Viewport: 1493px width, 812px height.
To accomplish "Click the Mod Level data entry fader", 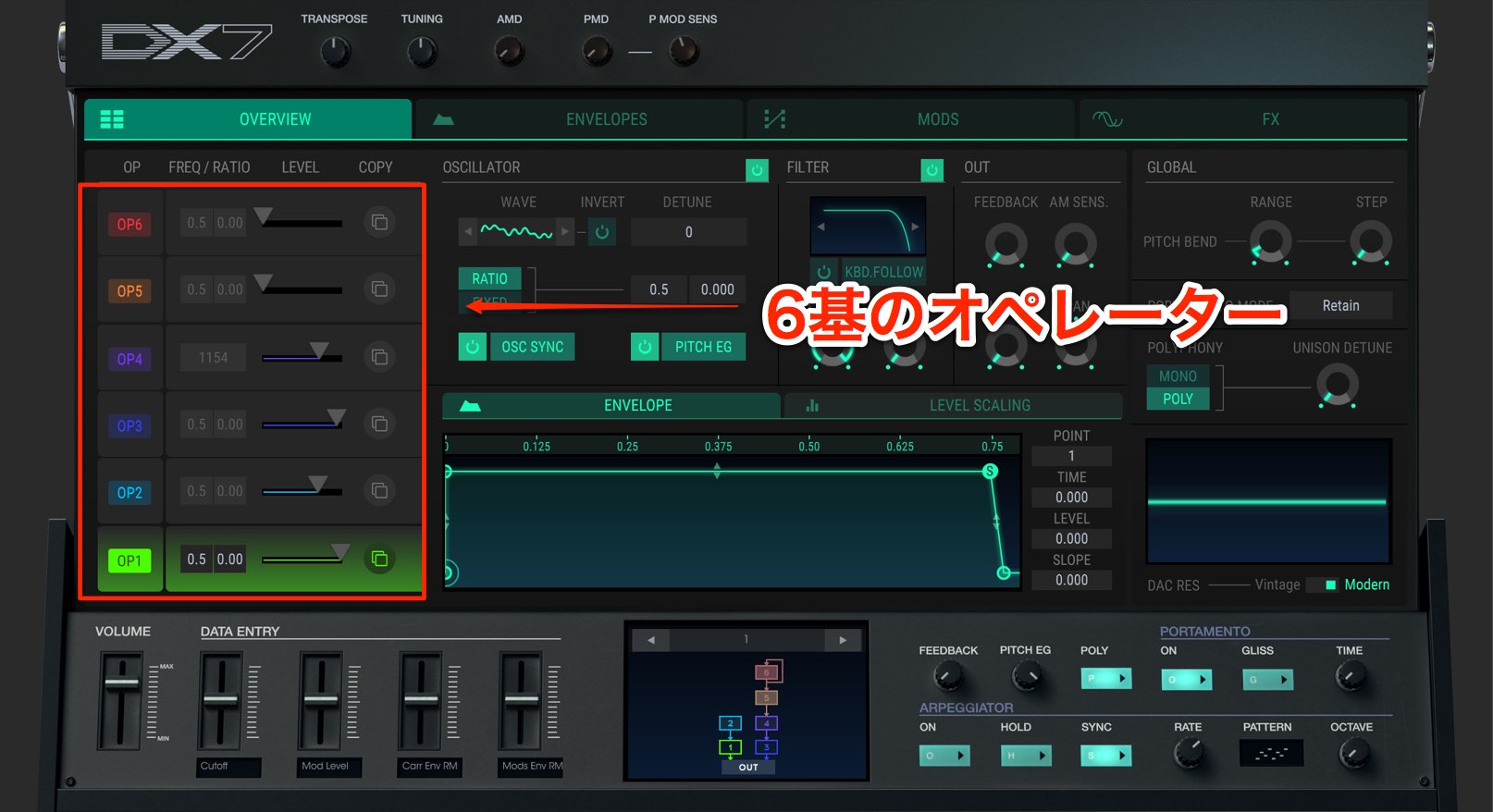I will (x=321, y=699).
